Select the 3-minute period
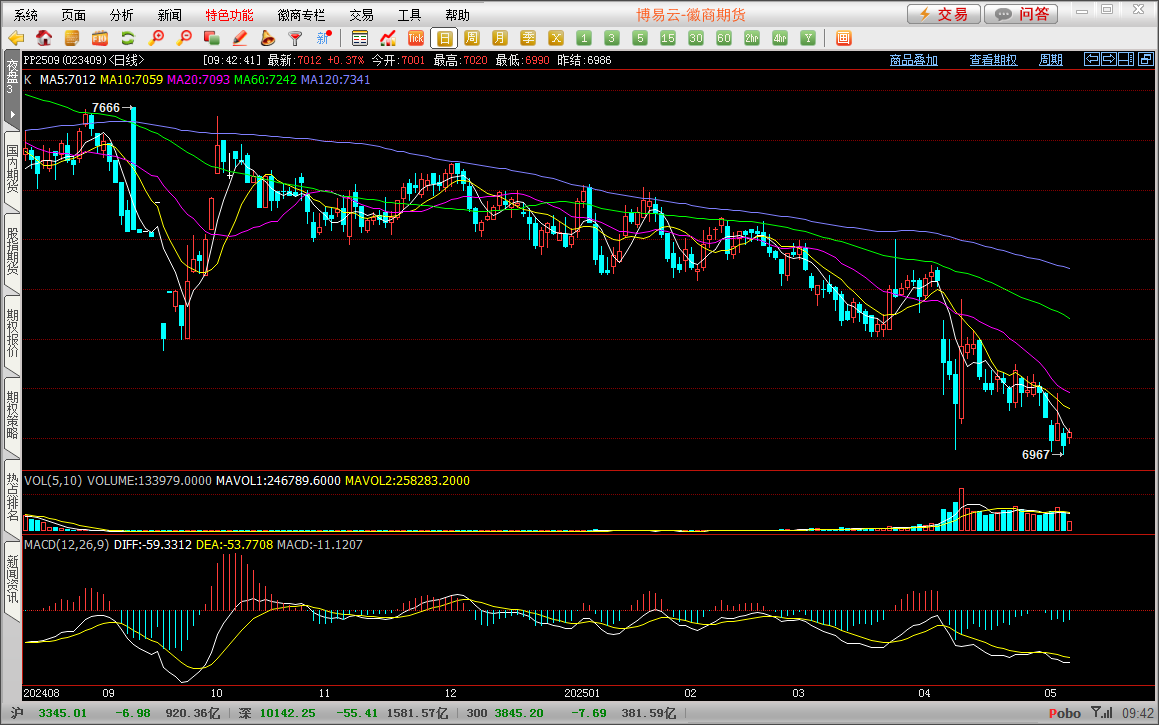1159x725 pixels. 612,38
